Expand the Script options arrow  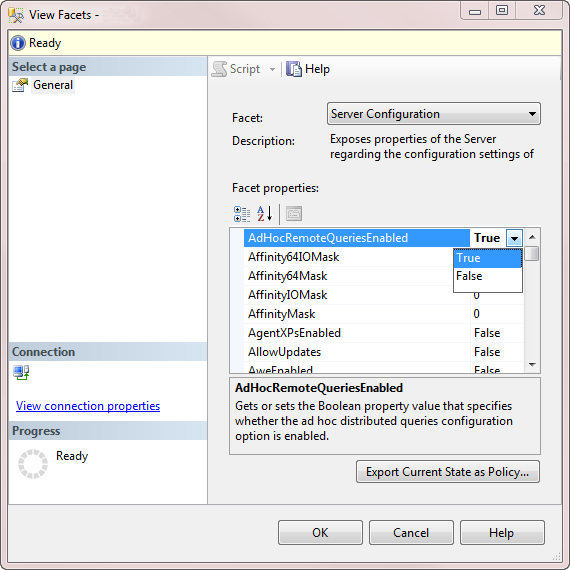[272, 69]
